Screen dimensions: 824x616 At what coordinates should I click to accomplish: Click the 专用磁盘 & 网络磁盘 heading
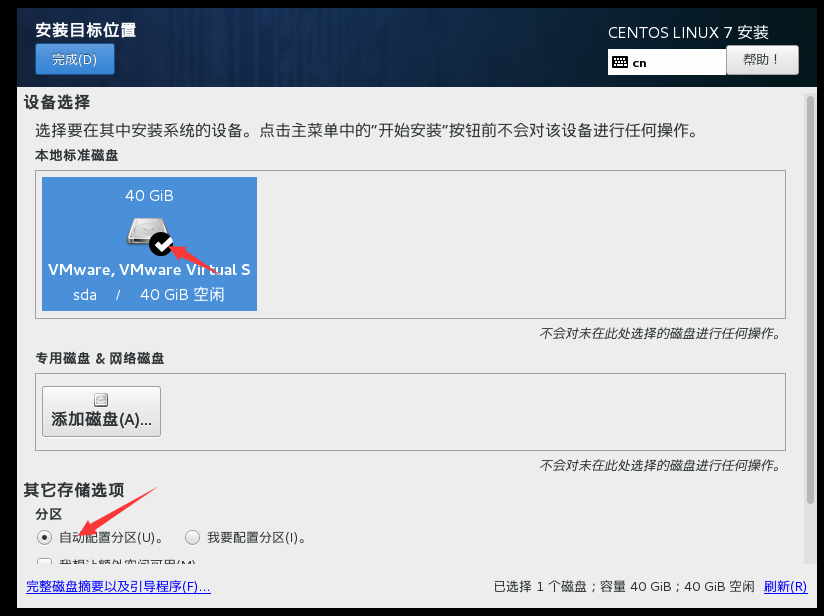click(100, 358)
